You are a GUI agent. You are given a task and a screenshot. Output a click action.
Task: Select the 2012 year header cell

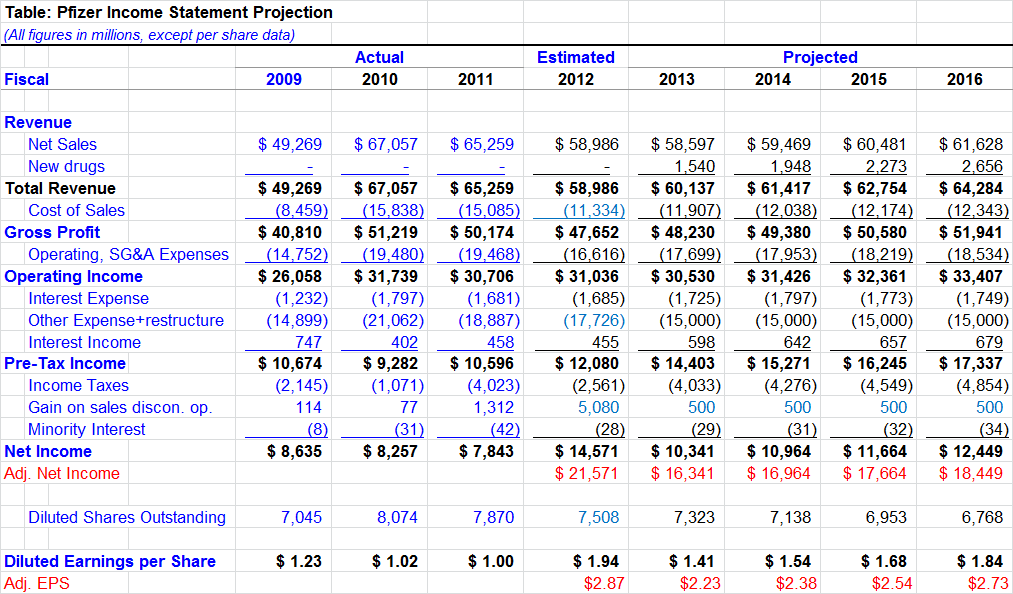click(x=576, y=79)
